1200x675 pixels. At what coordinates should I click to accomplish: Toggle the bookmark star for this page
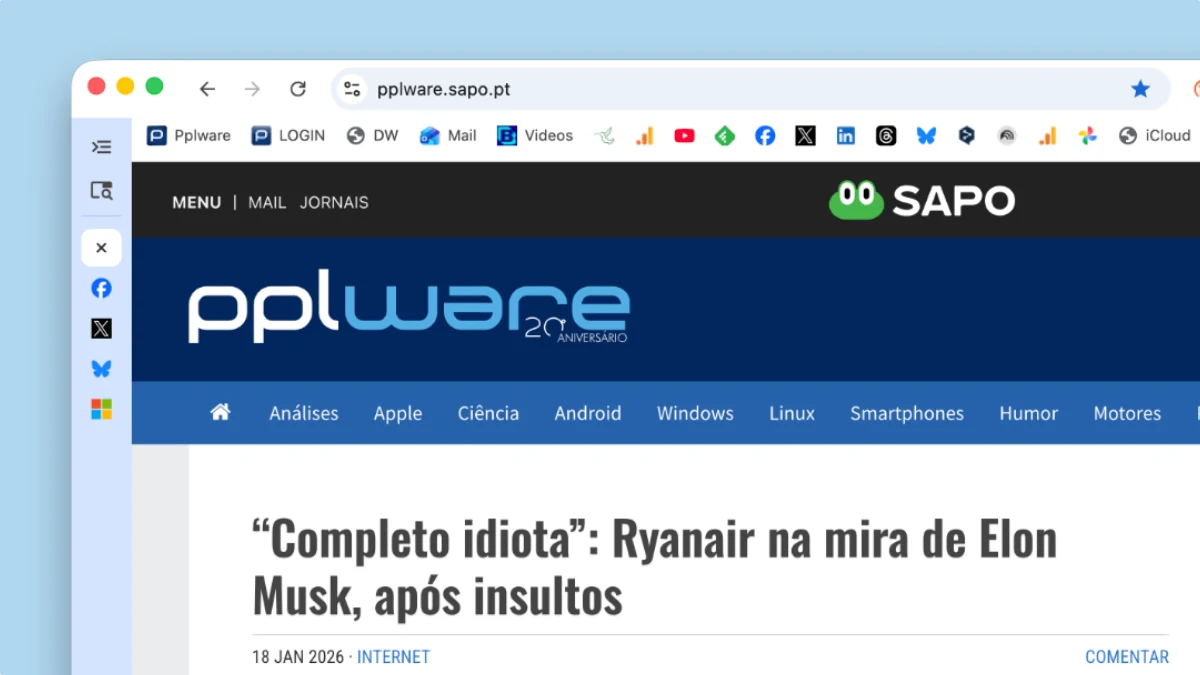click(1140, 89)
